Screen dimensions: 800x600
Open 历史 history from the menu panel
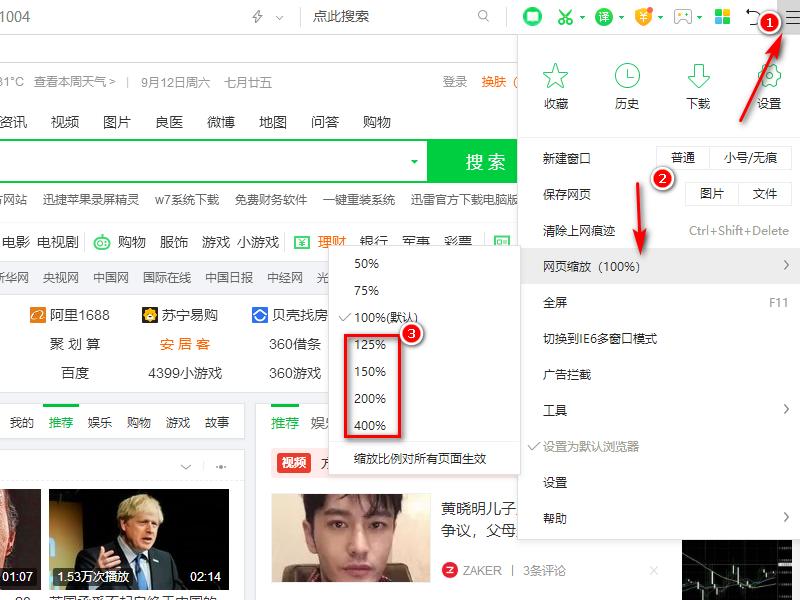pyautogui.click(x=627, y=85)
